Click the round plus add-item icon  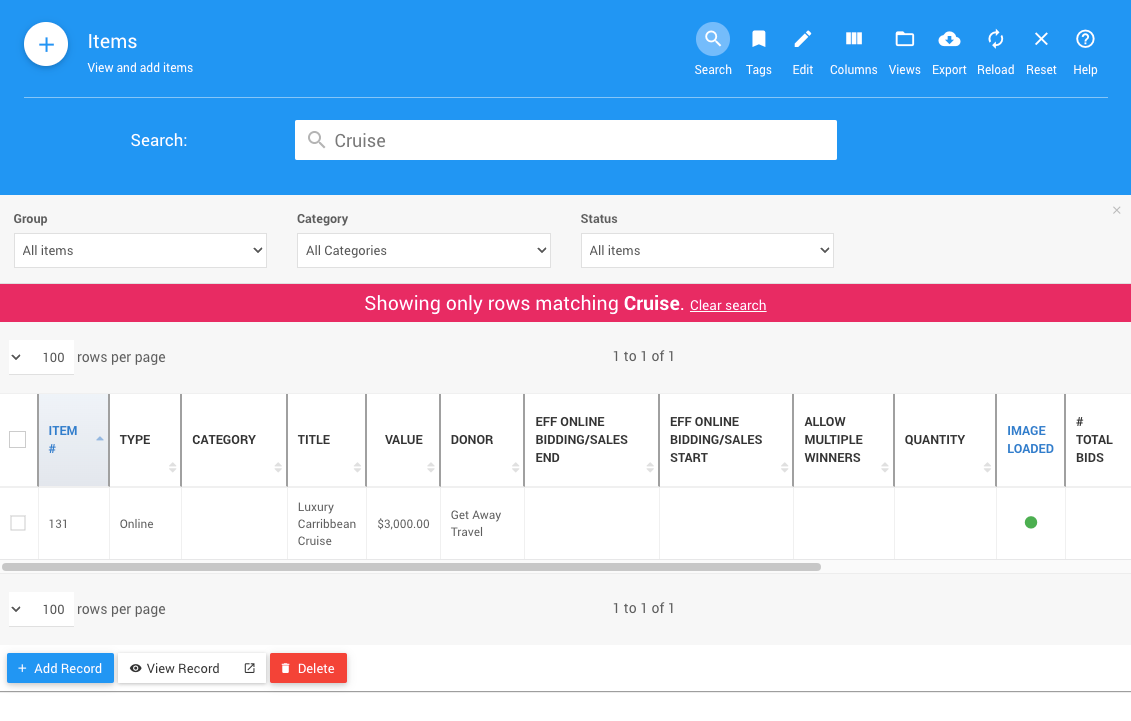(x=46, y=45)
